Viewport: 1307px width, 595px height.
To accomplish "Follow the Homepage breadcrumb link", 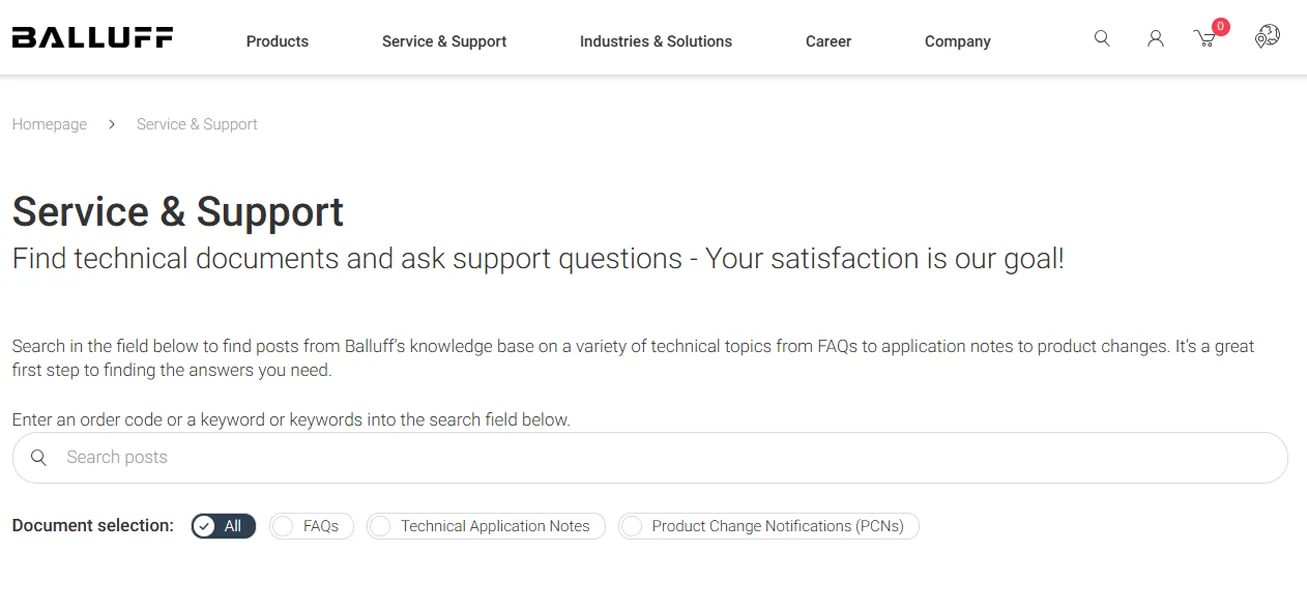I will click(49, 124).
